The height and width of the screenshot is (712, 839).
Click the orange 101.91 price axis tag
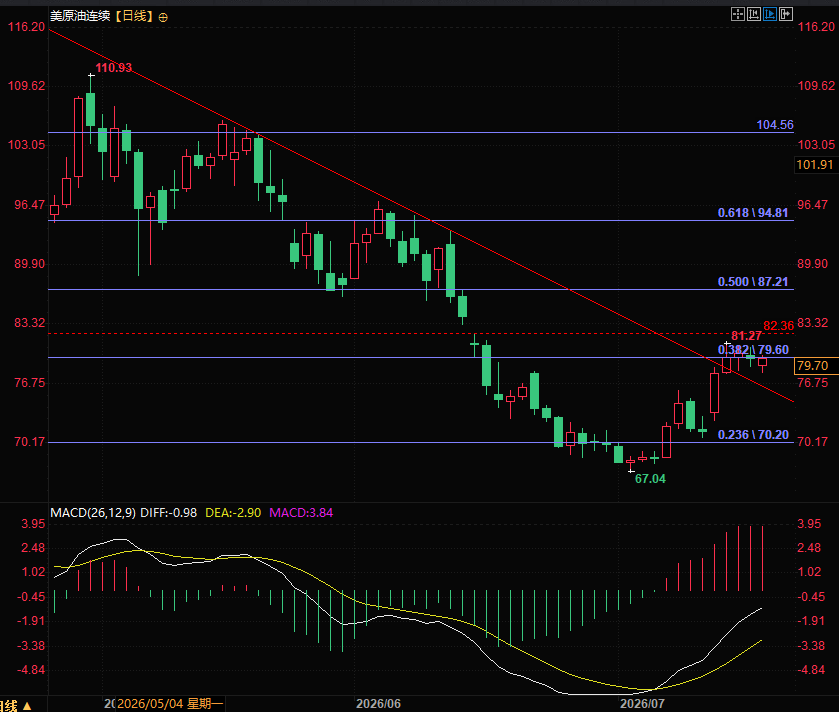coord(815,165)
